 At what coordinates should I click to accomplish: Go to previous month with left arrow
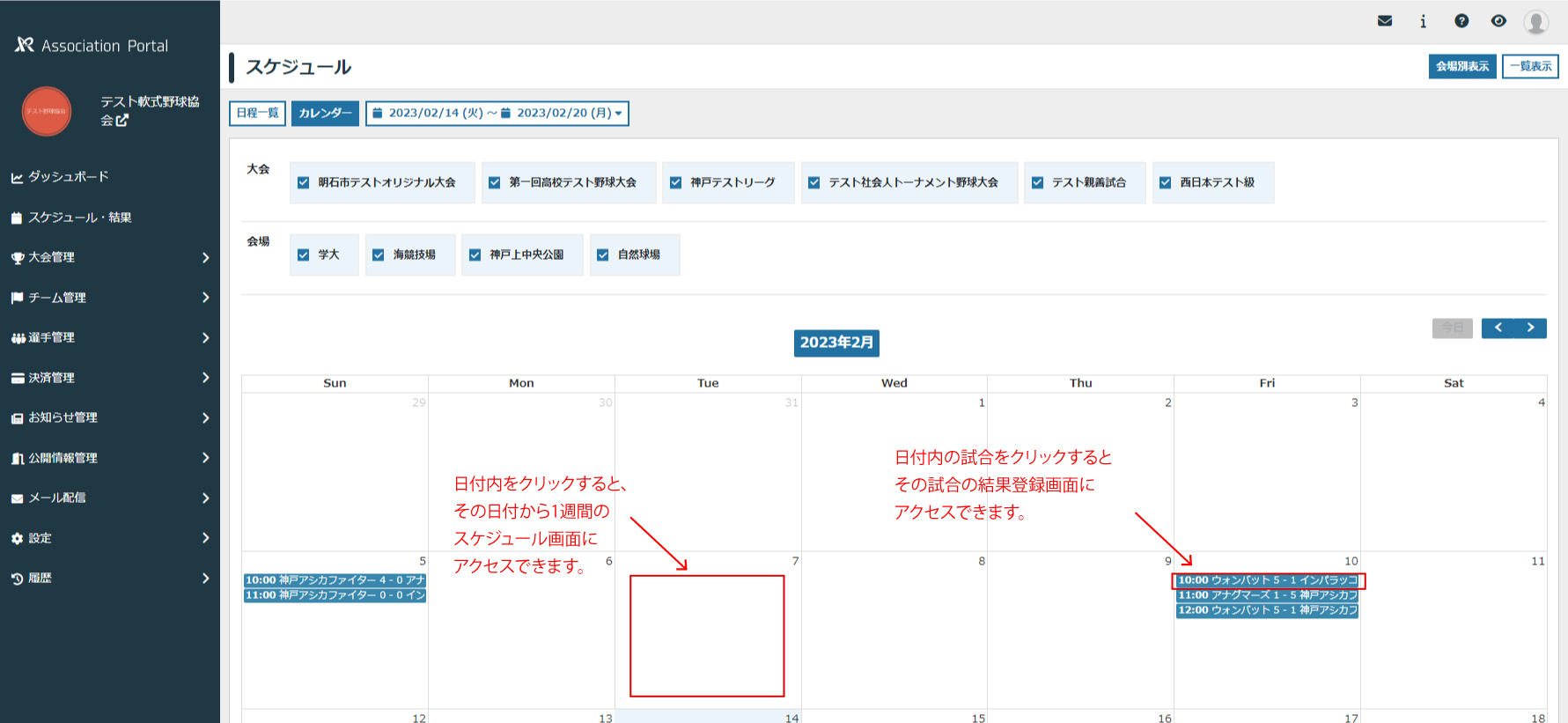[x=1498, y=328]
